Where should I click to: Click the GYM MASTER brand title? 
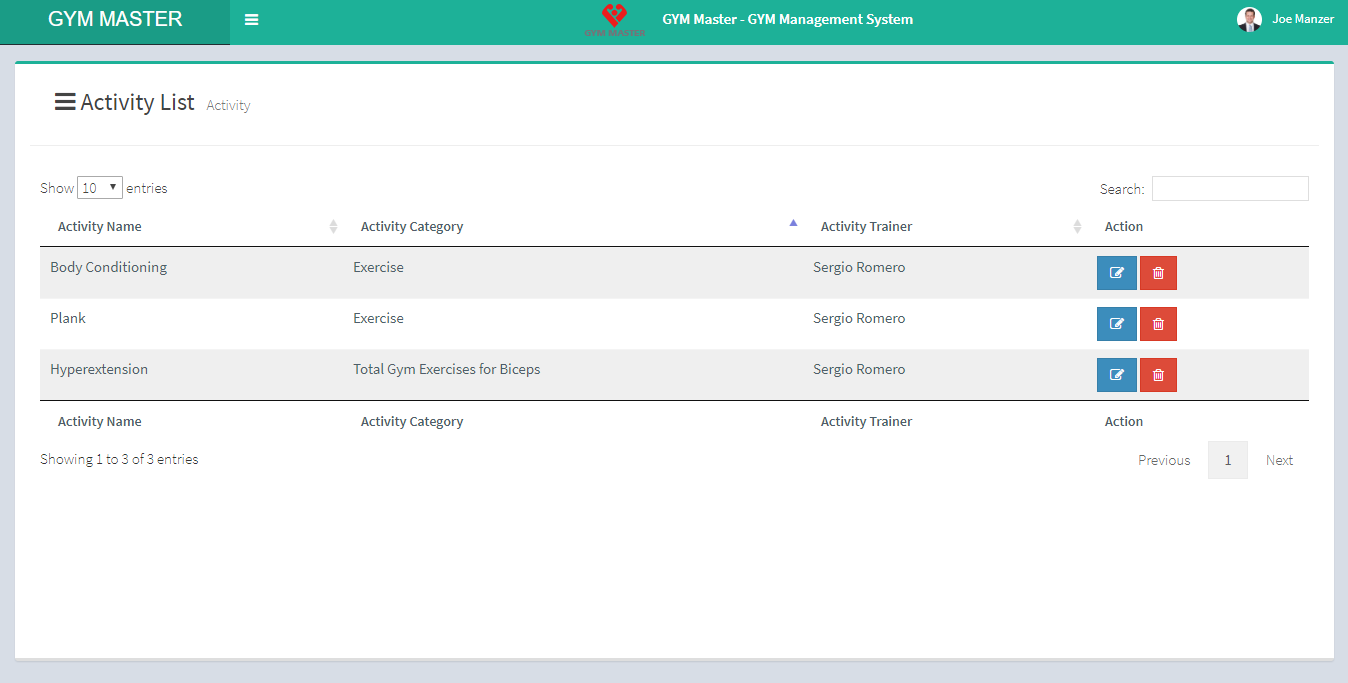coord(115,20)
